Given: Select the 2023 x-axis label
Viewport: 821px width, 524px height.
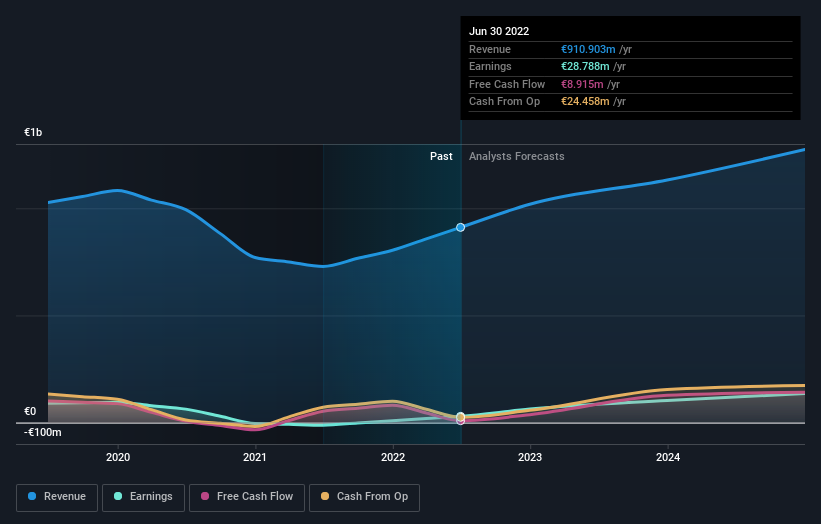Looking at the screenshot, I should click(x=530, y=457).
